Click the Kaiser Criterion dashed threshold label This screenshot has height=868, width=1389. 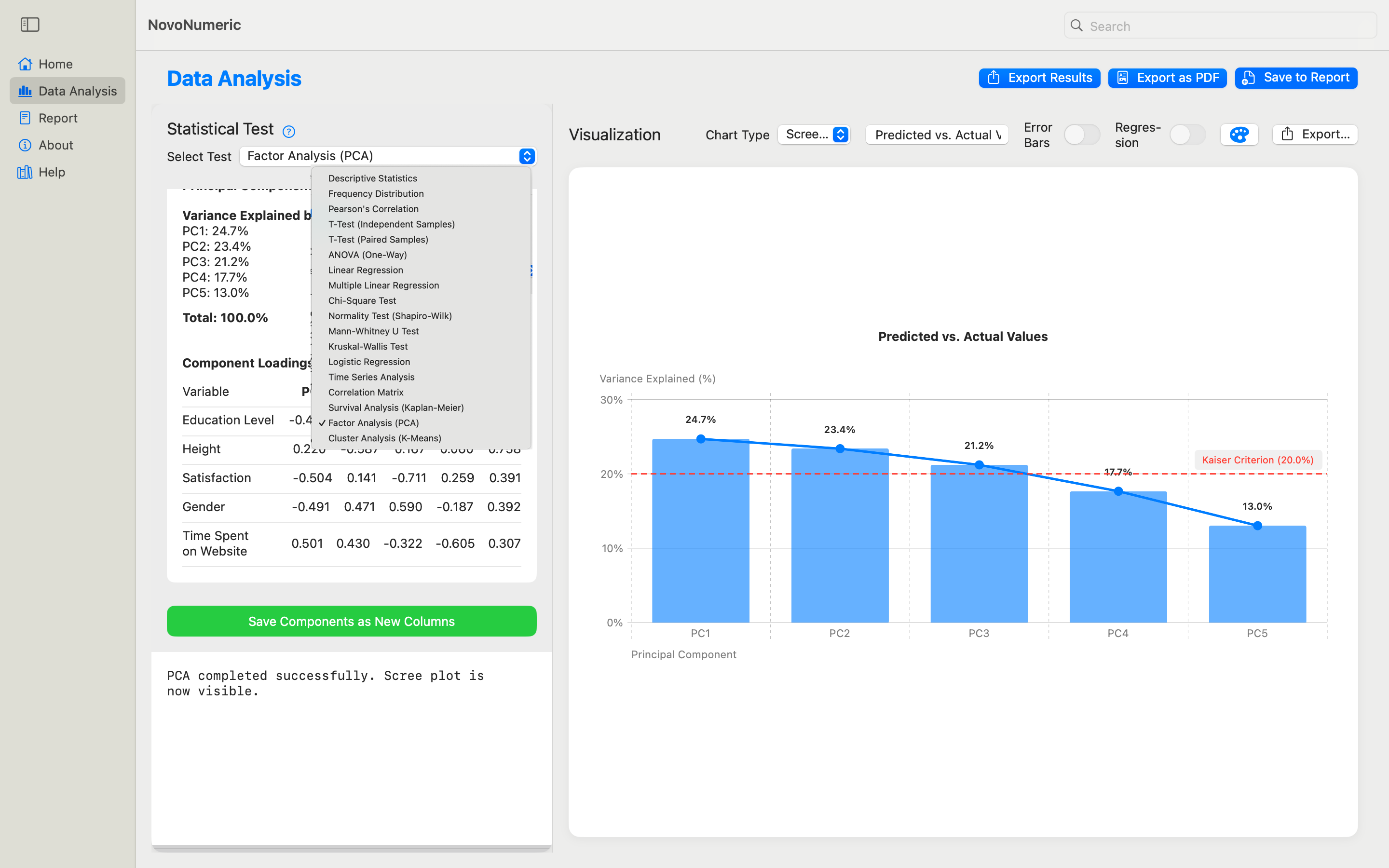click(1256, 459)
